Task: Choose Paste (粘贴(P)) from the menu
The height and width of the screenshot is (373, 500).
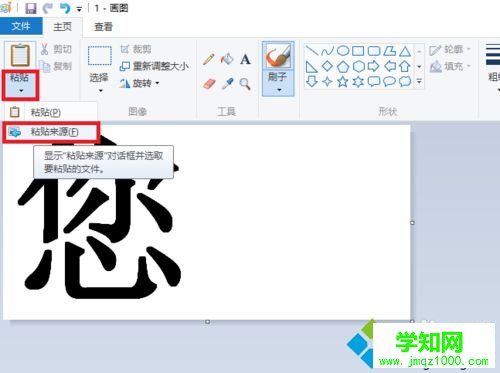Action: (x=50, y=112)
